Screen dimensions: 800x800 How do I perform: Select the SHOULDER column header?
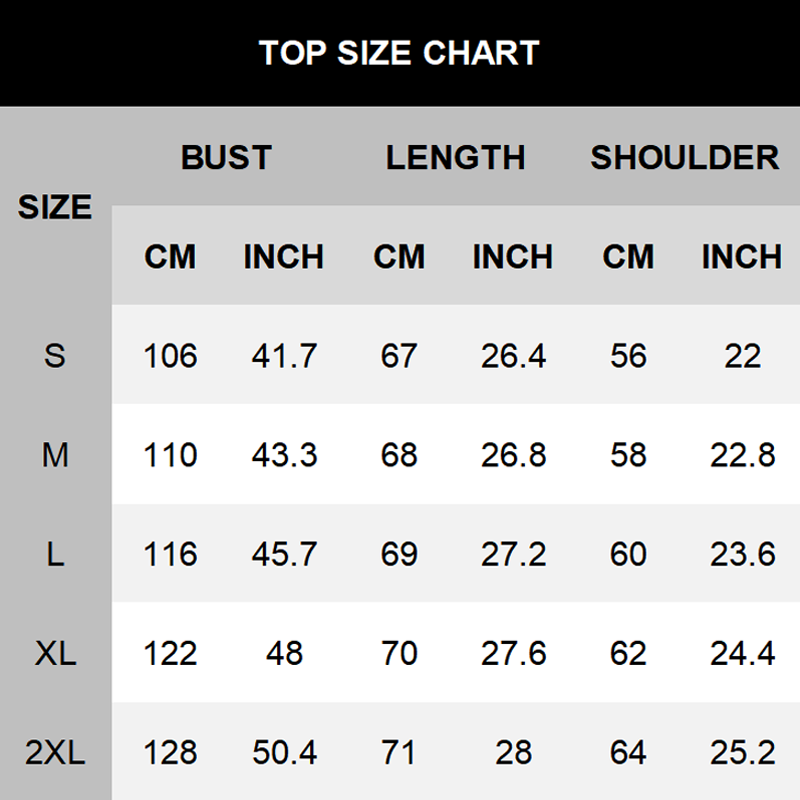685,157
